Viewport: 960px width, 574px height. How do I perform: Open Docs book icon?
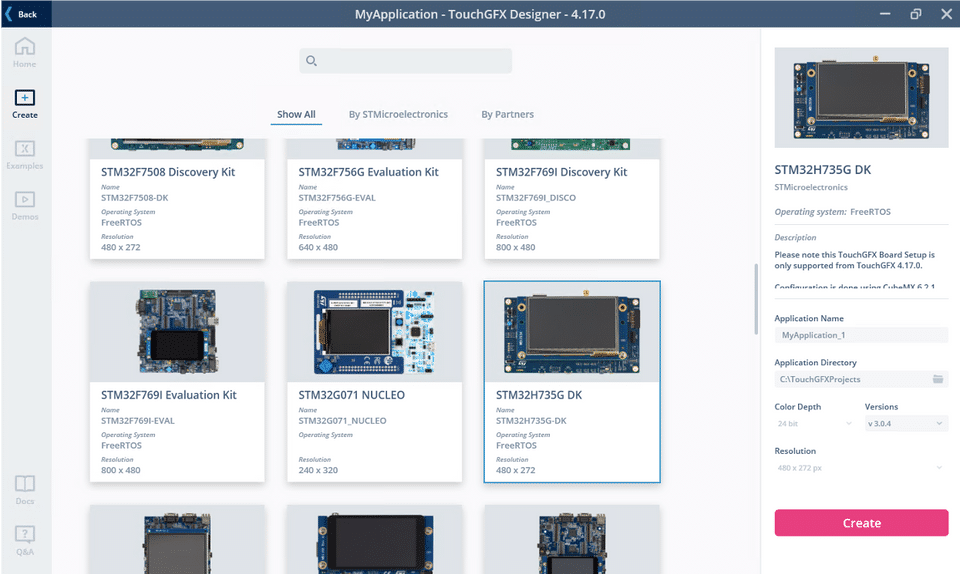[x=24, y=483]
